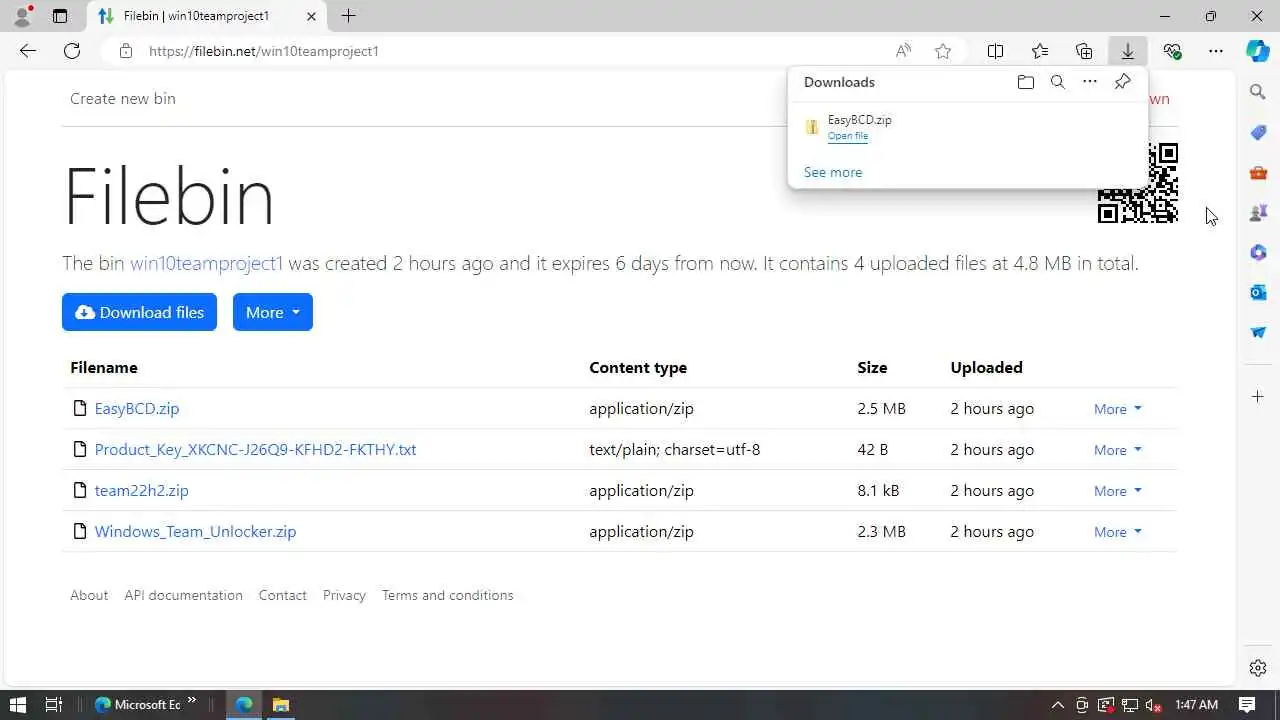This screenshot has height=720, width=1280.
Task: Click Create new bin link
Action: [123, 98]
